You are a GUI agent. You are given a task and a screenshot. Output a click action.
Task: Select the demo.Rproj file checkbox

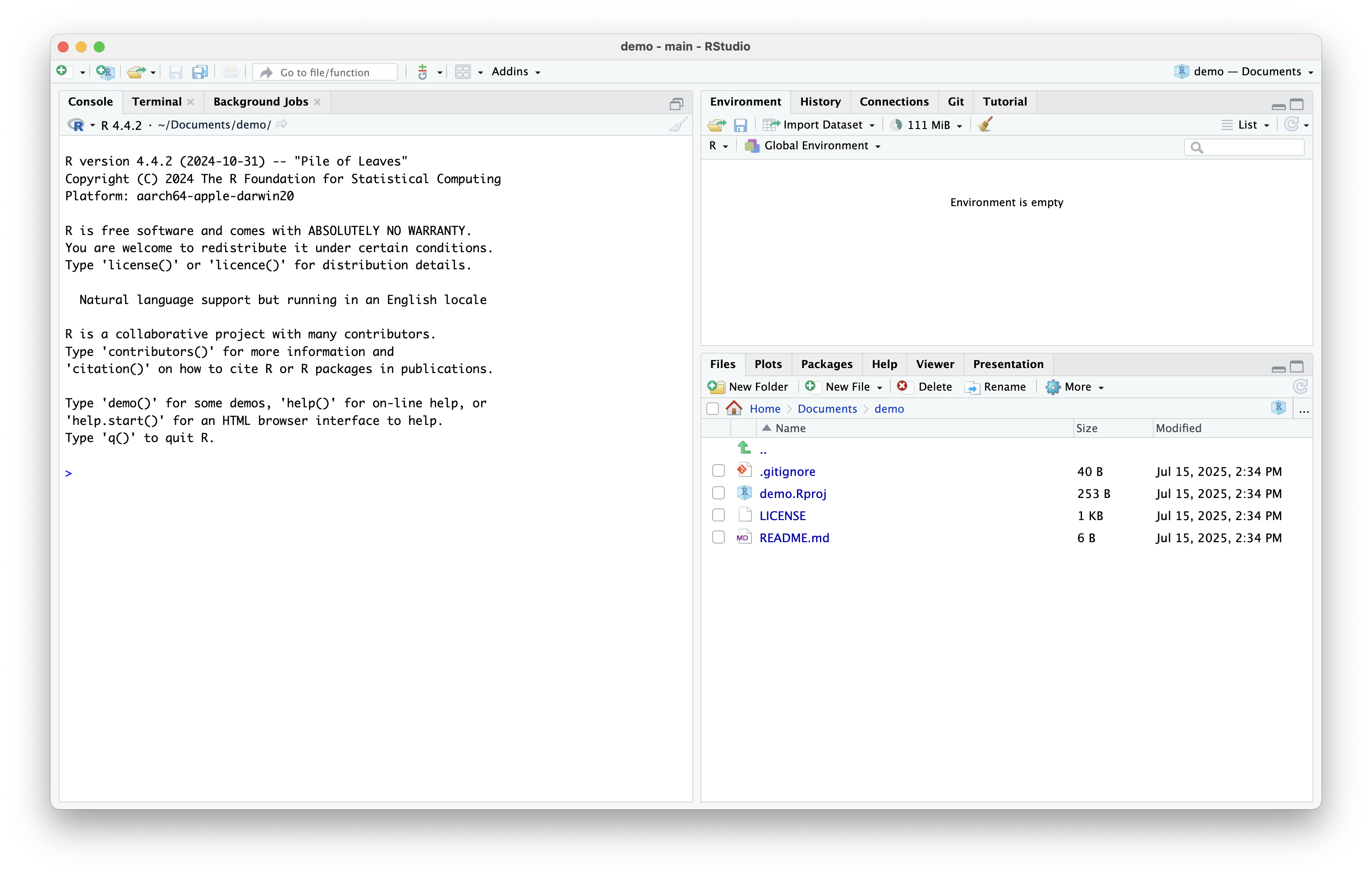(x=718, y=493)
